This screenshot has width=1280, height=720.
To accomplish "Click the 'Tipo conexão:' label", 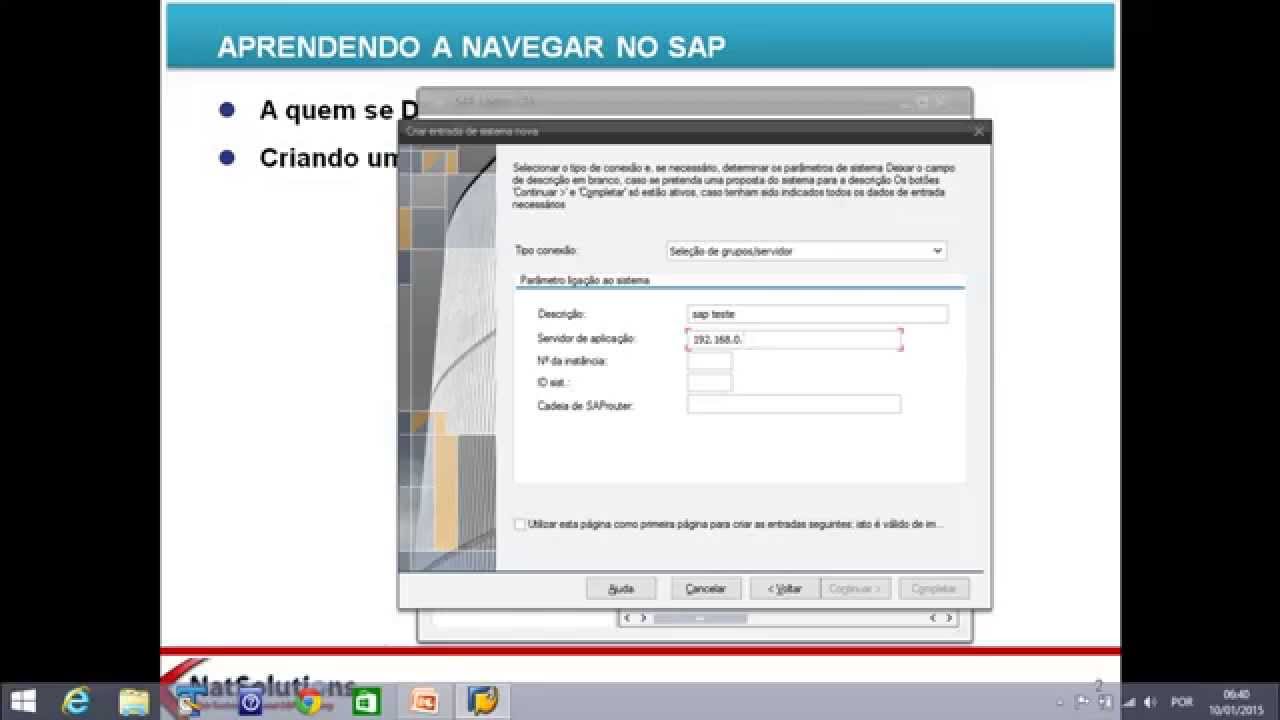I will (x=546, y=250).
